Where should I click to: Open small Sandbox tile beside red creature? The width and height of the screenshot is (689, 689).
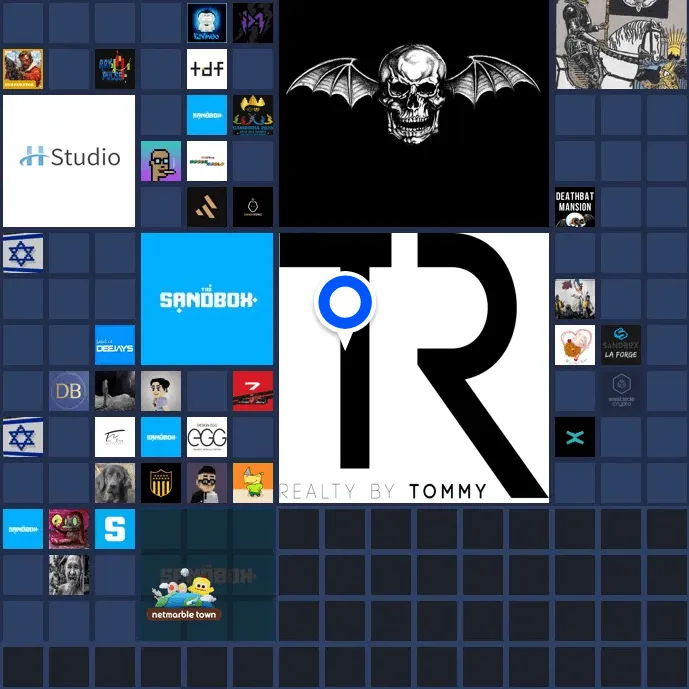[23, 529]
